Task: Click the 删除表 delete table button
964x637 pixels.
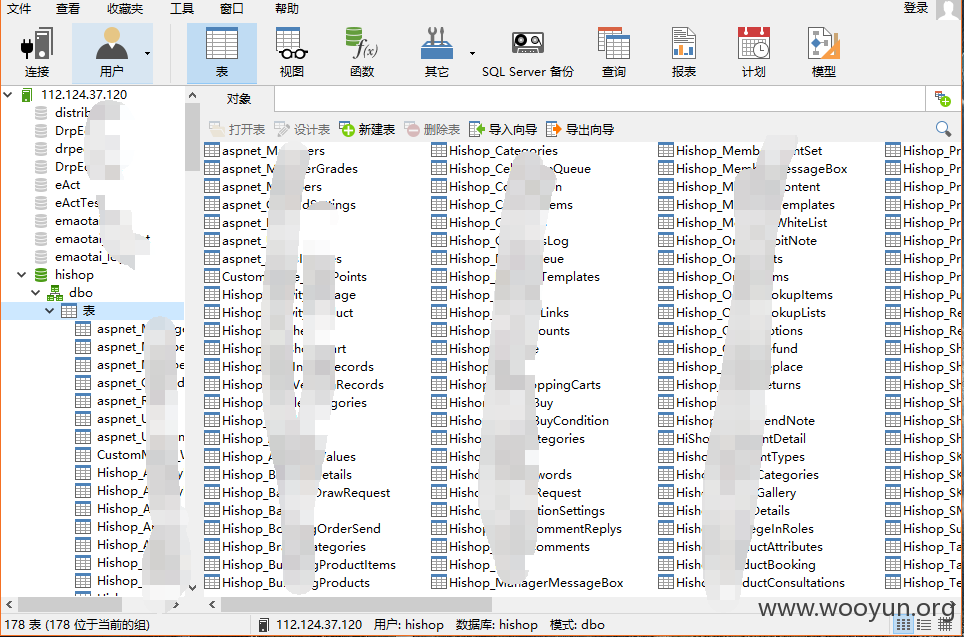Action: [432, 129]
